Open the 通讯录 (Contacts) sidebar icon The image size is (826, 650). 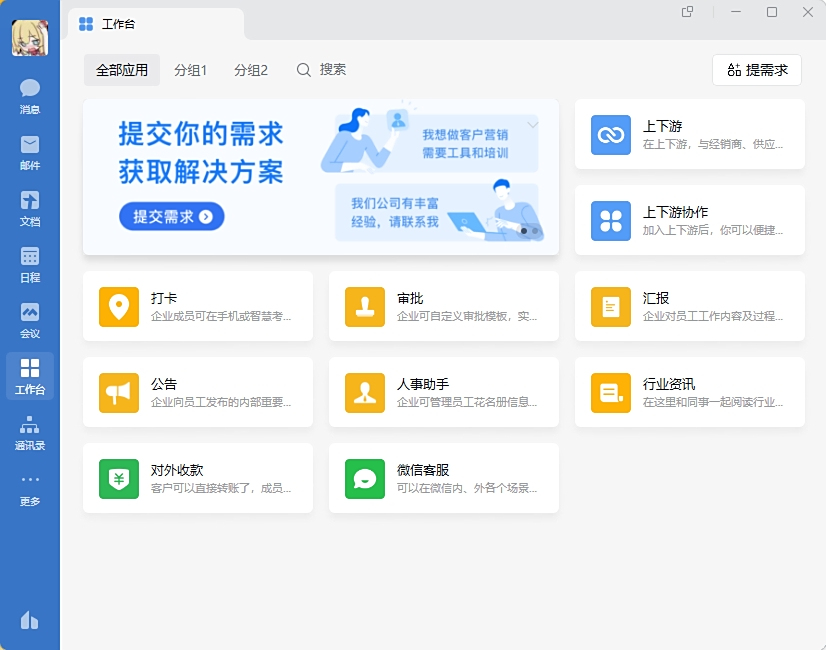(29, 432)
